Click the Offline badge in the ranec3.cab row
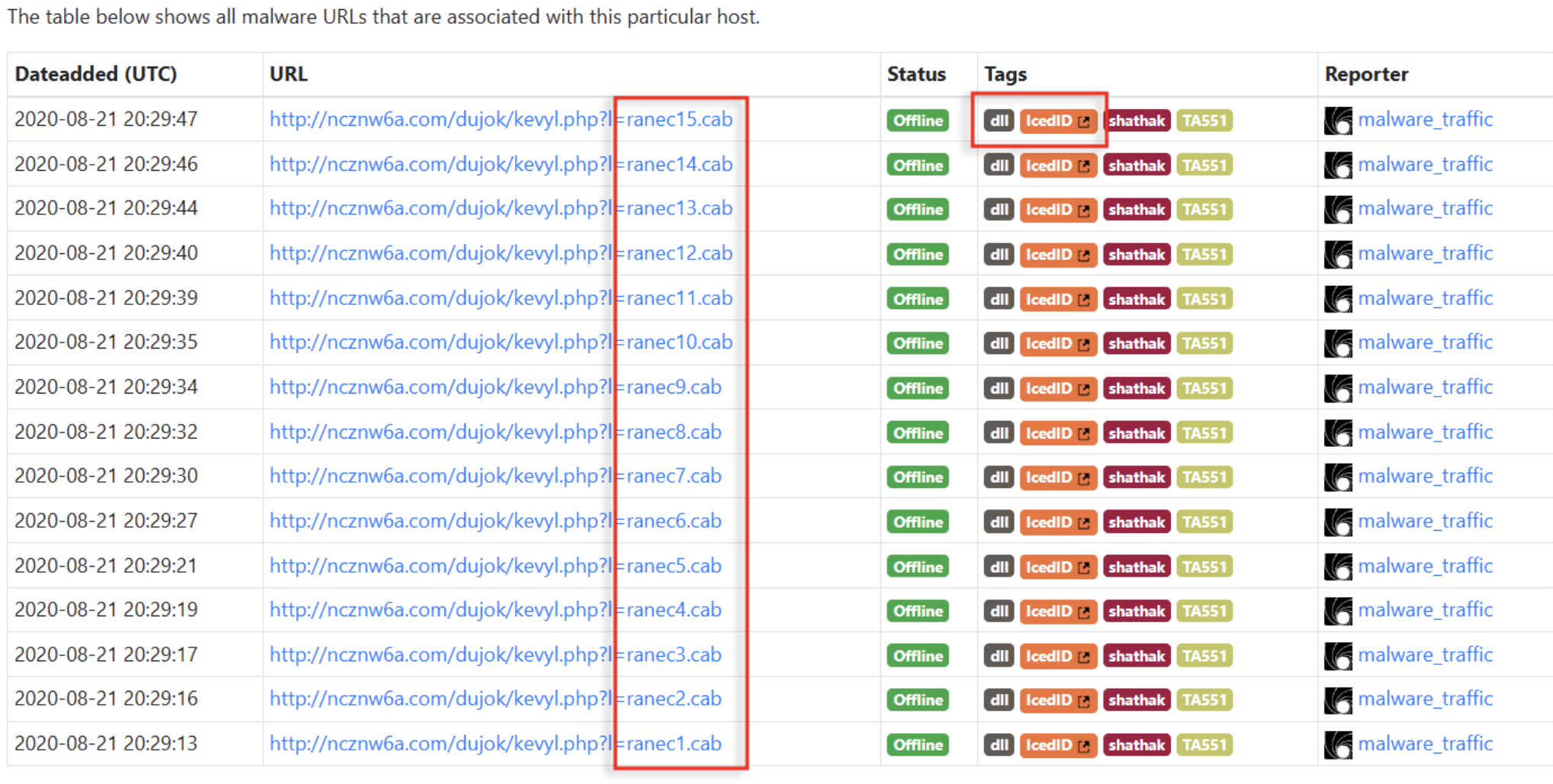The height and width of the screenshot is (784, 1553). click(918, 656)
